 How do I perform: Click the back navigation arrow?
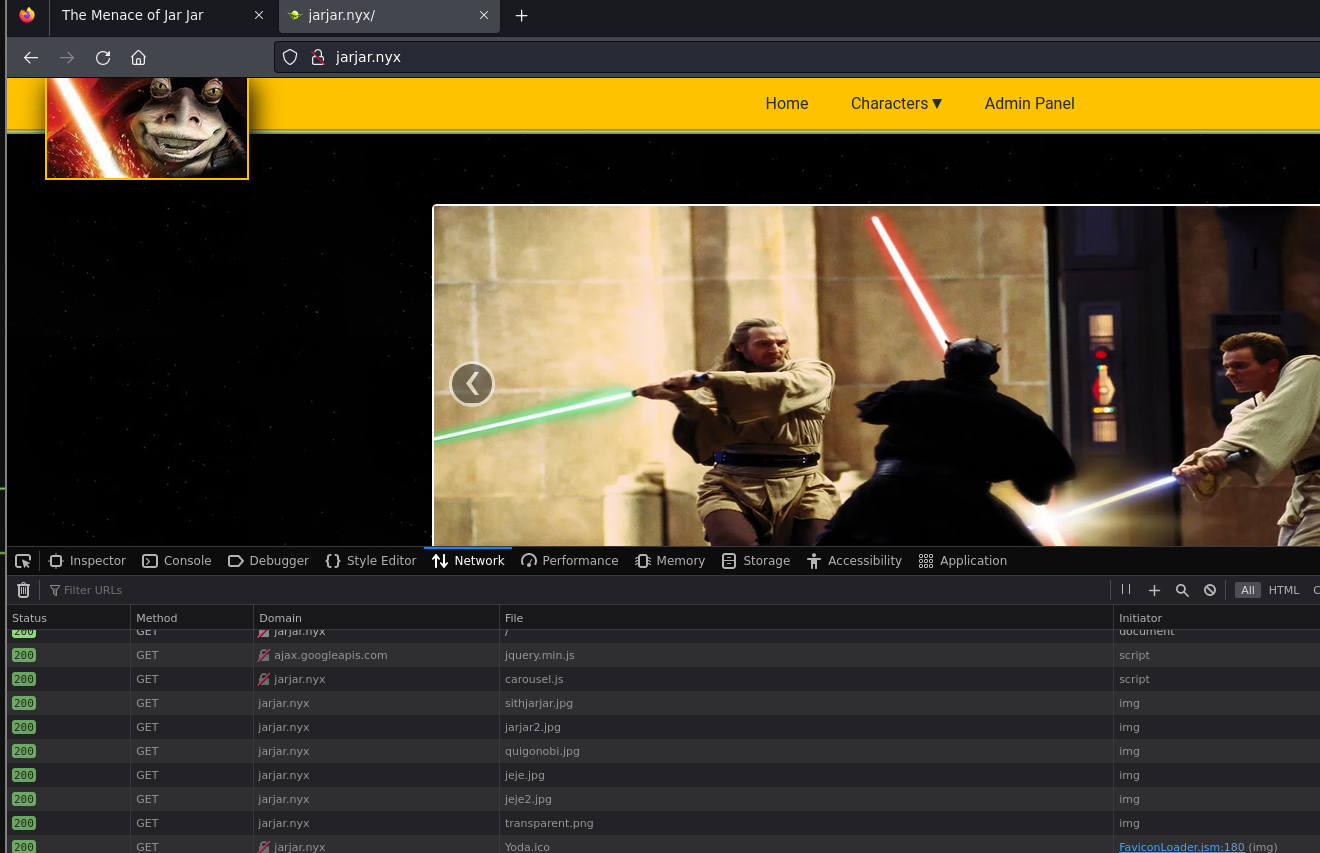(x=31, y=57)
